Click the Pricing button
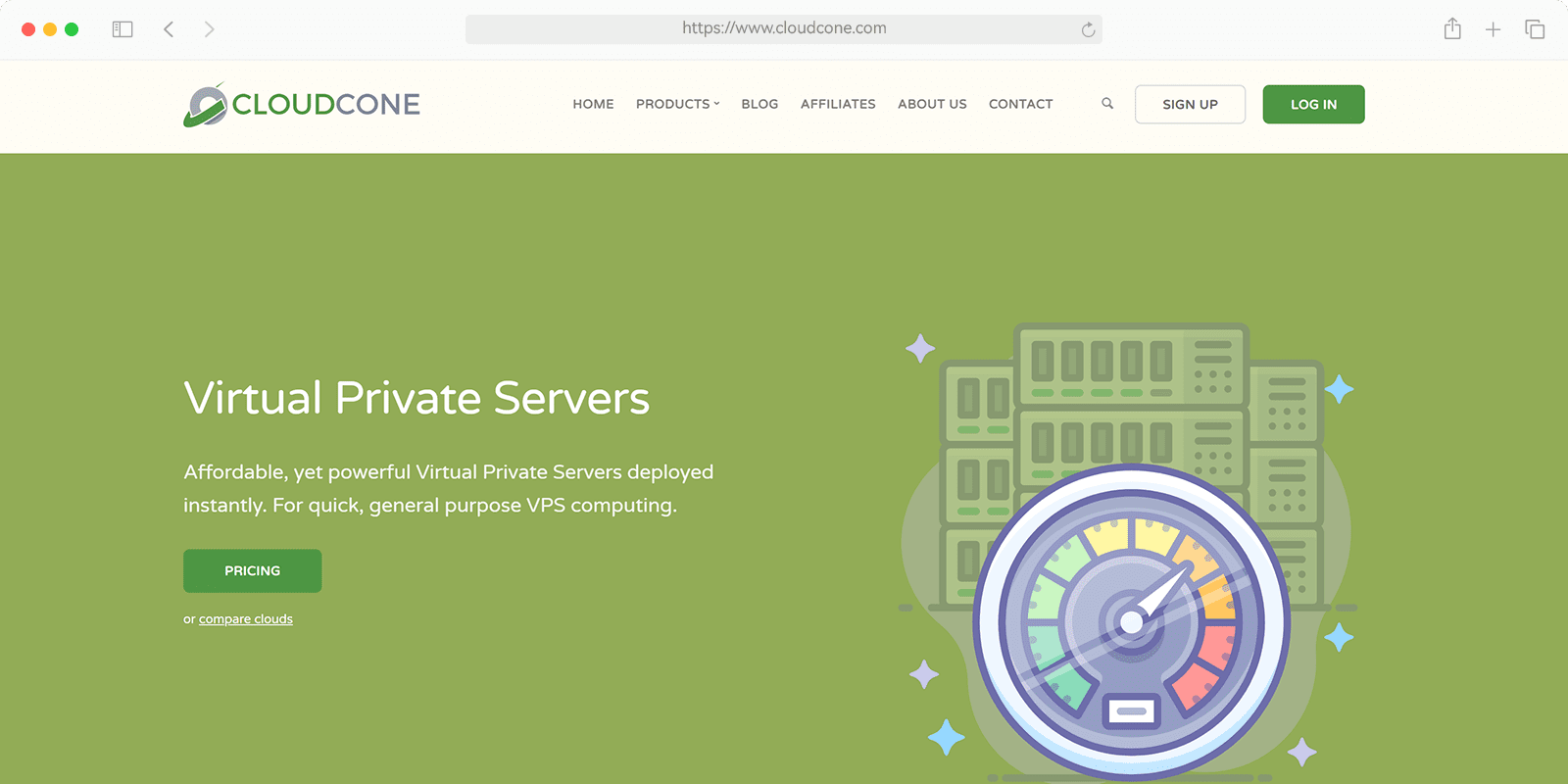This screenshot has height=784, width=1568. (252, 570)
